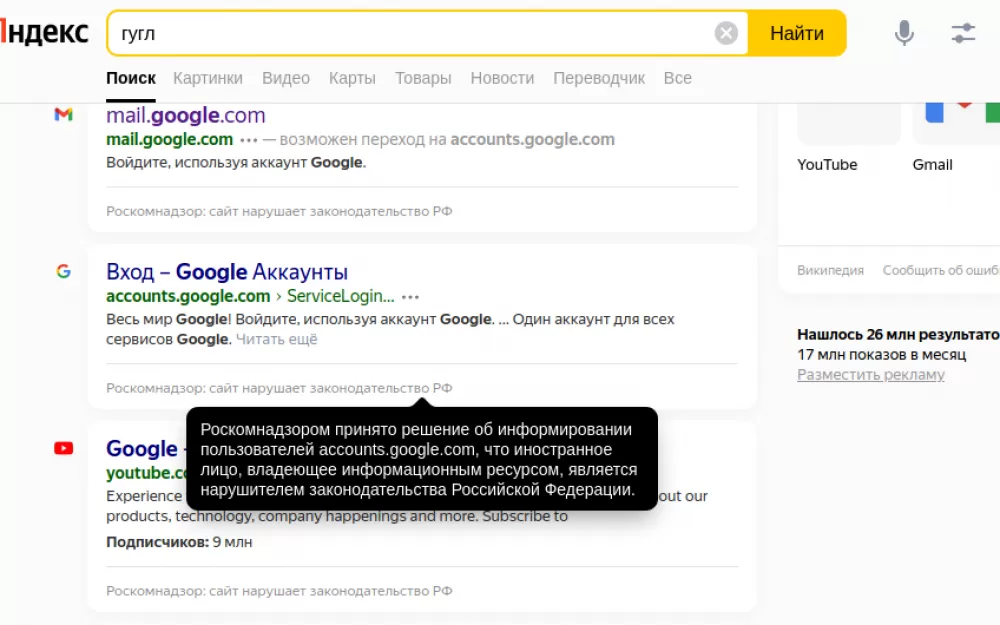Open search settings sliders icon

[x=963, y=33]
